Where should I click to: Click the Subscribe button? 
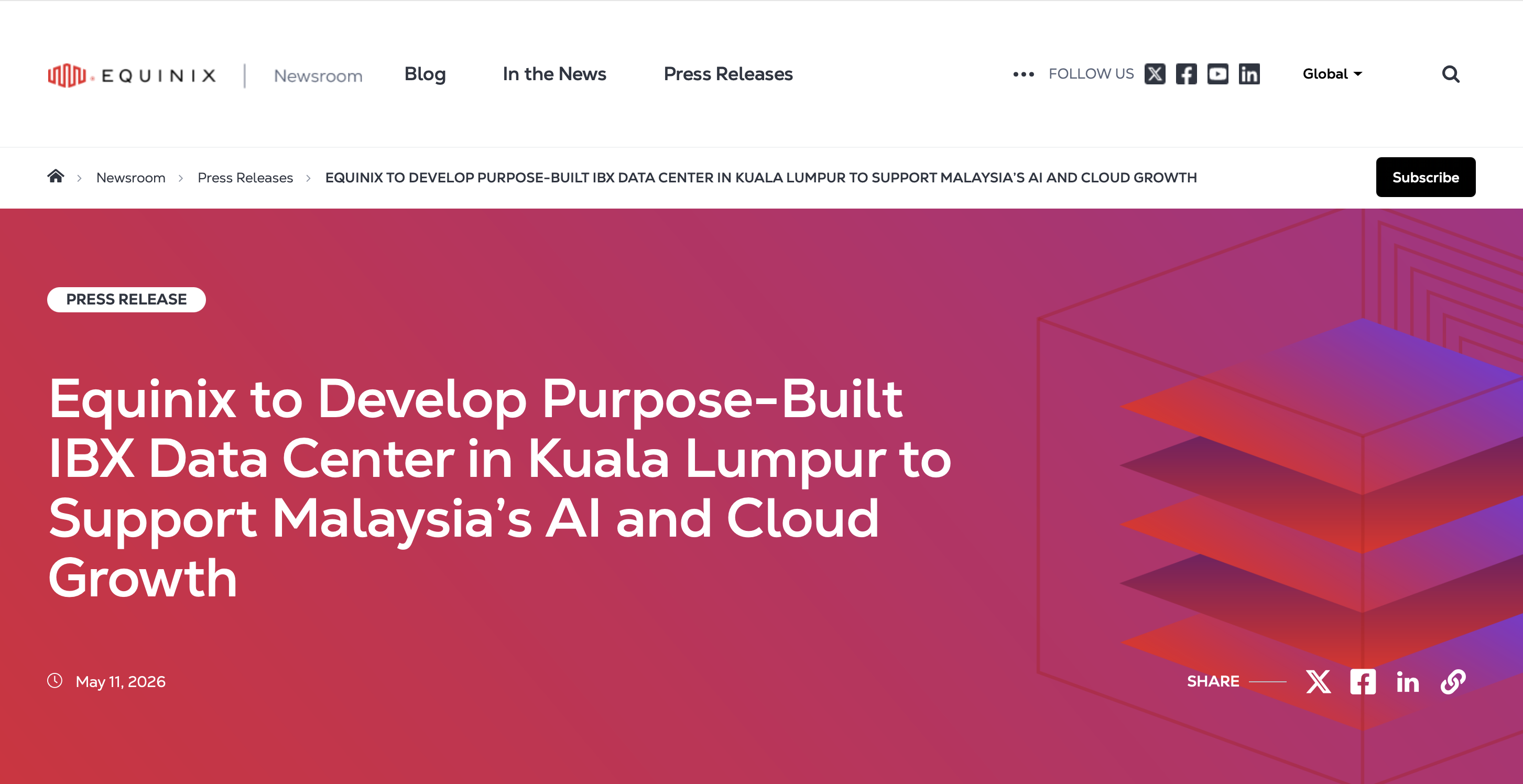tap(1425, 177)
